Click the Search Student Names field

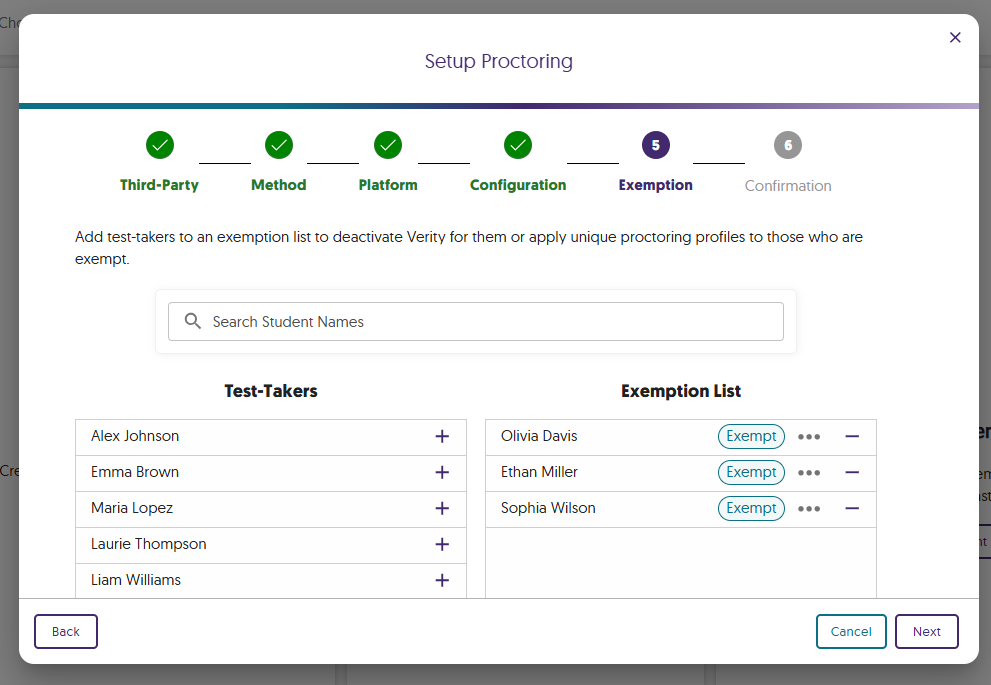tap(476, 322)
